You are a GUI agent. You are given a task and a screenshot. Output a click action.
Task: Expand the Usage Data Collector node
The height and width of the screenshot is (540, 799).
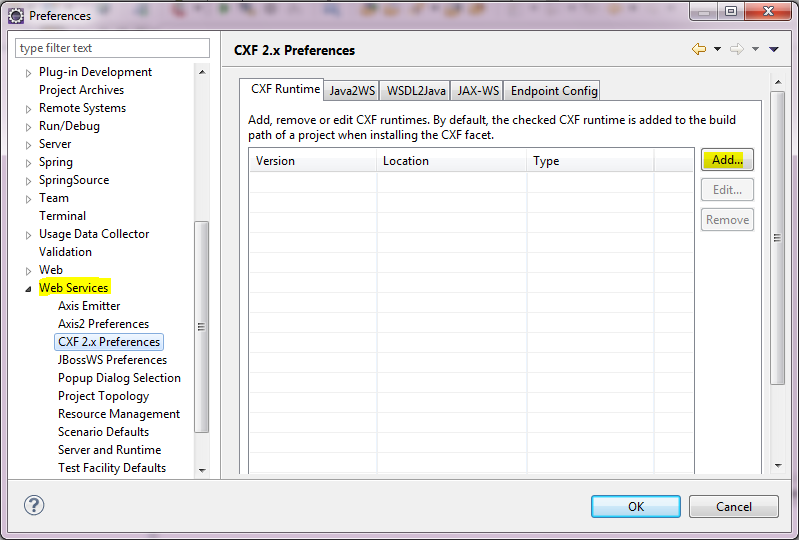click(x=29, y=235)
